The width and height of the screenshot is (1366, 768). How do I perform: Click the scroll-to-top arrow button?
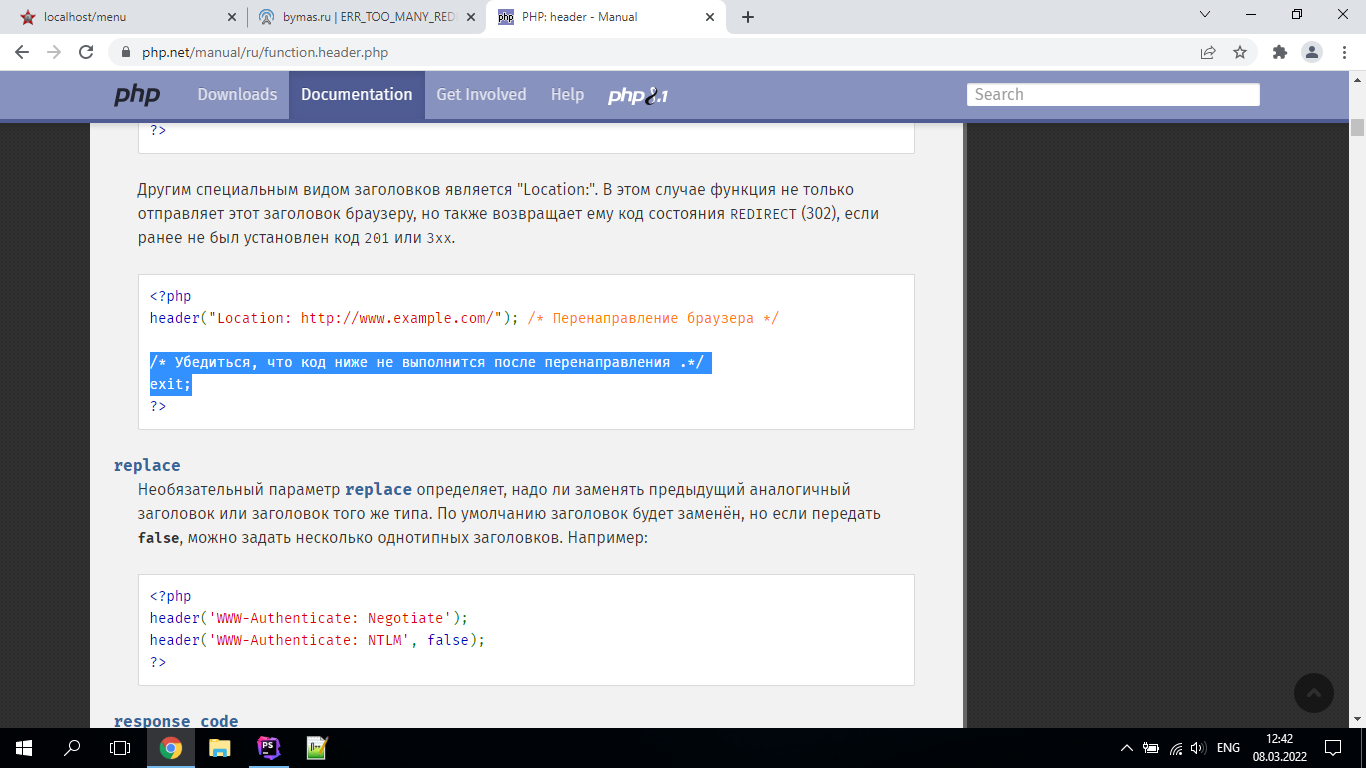pyautogui.click(x=1314, y=693)
